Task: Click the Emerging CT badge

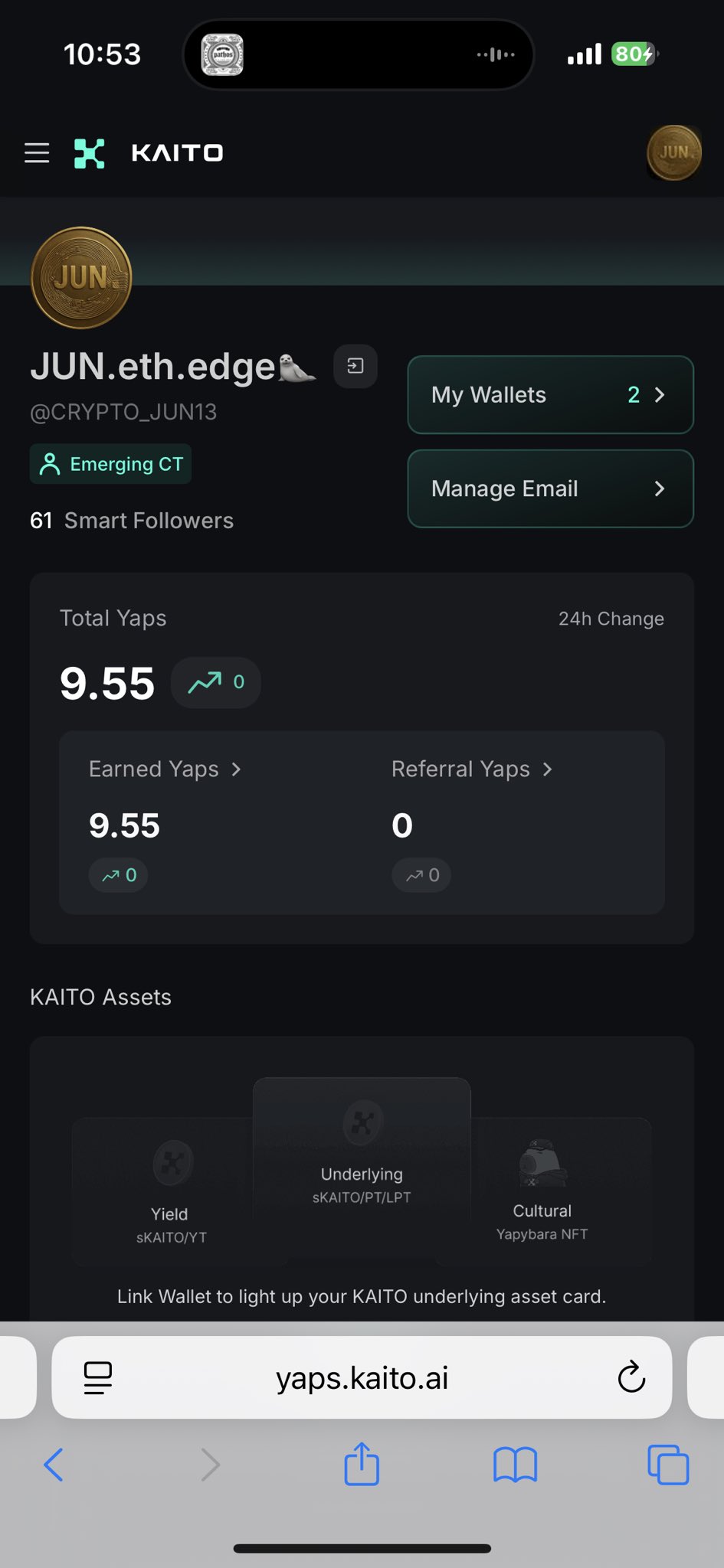Action: (x=111, y=464)
